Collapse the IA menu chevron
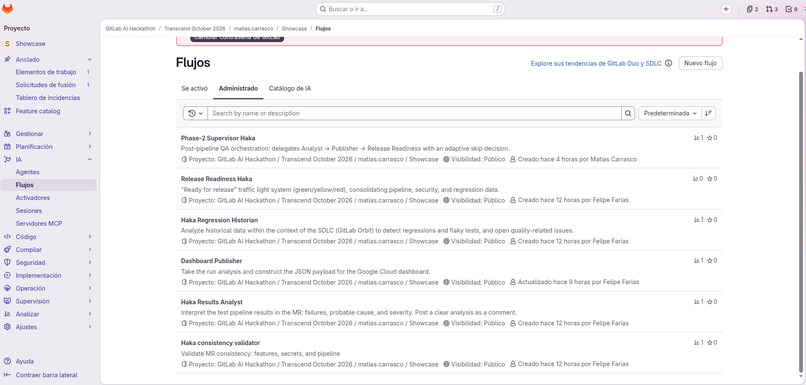This screenshot has width=806, height=385. click(x=89, y=159)
